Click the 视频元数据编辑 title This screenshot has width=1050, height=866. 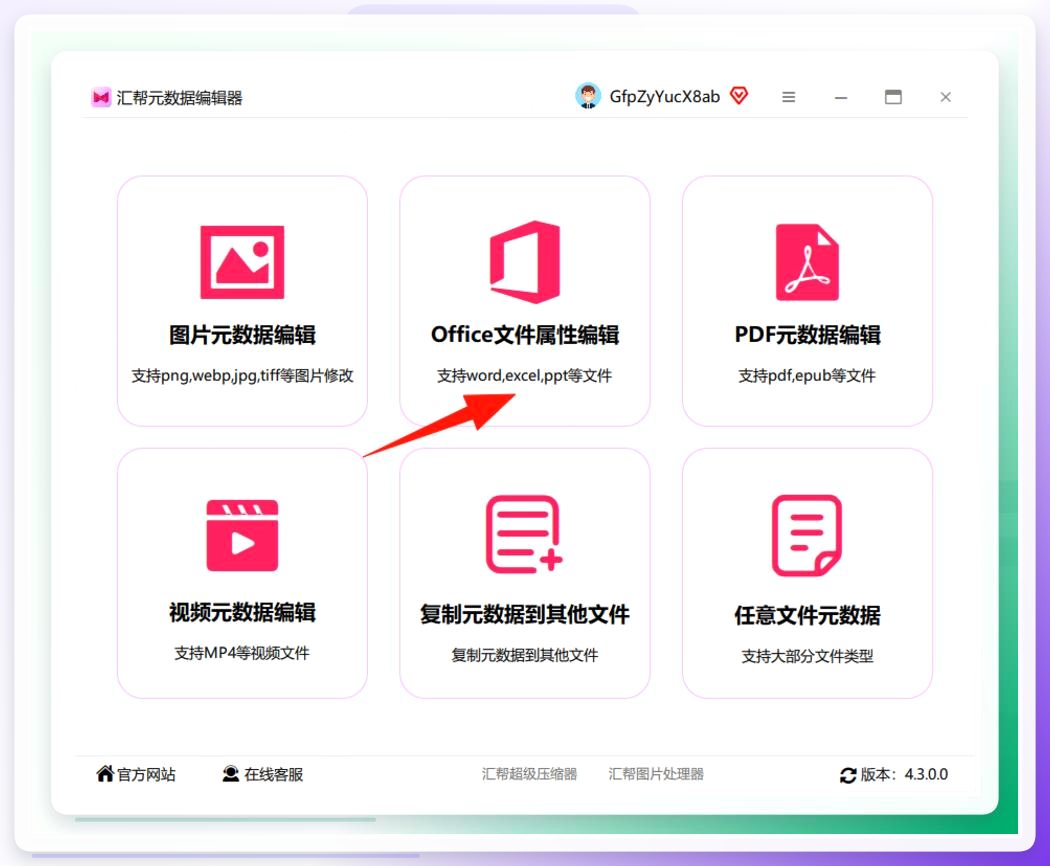tap(242, 612)
